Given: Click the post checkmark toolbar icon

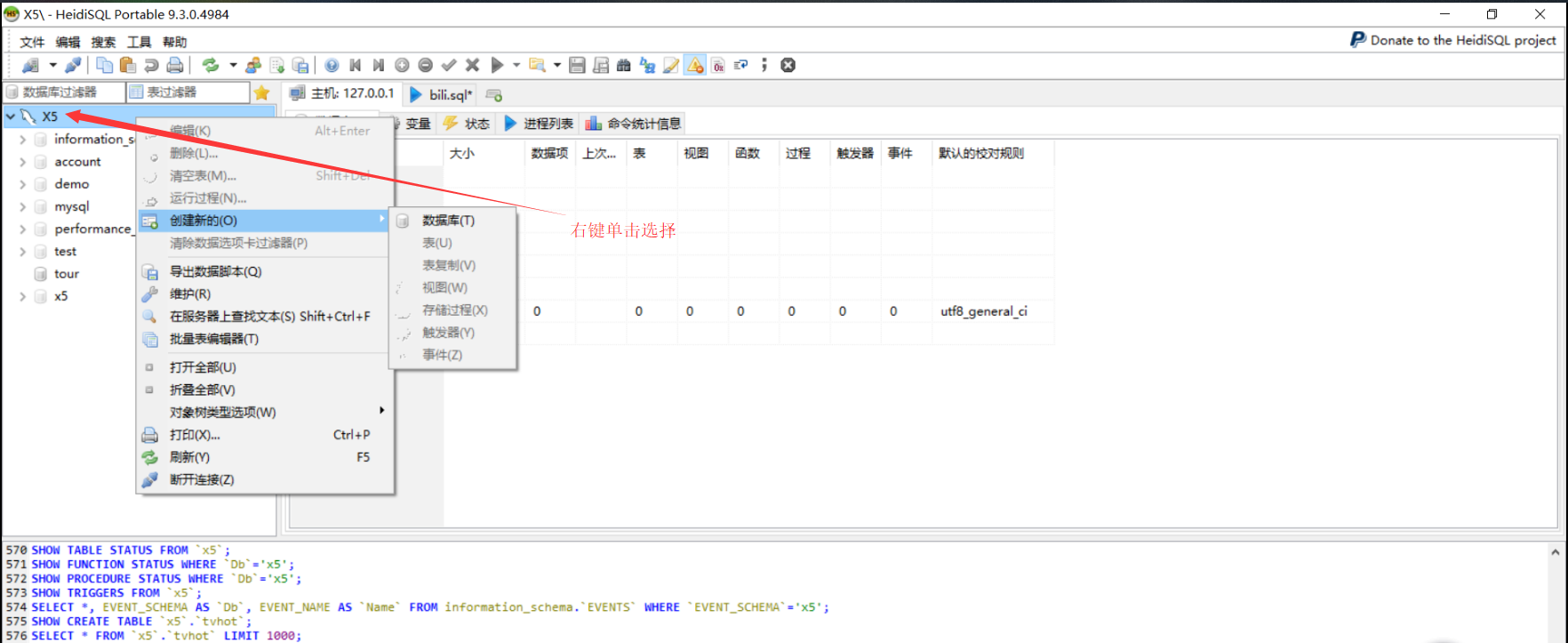Looking at the screenshot, I should (449, 65).
